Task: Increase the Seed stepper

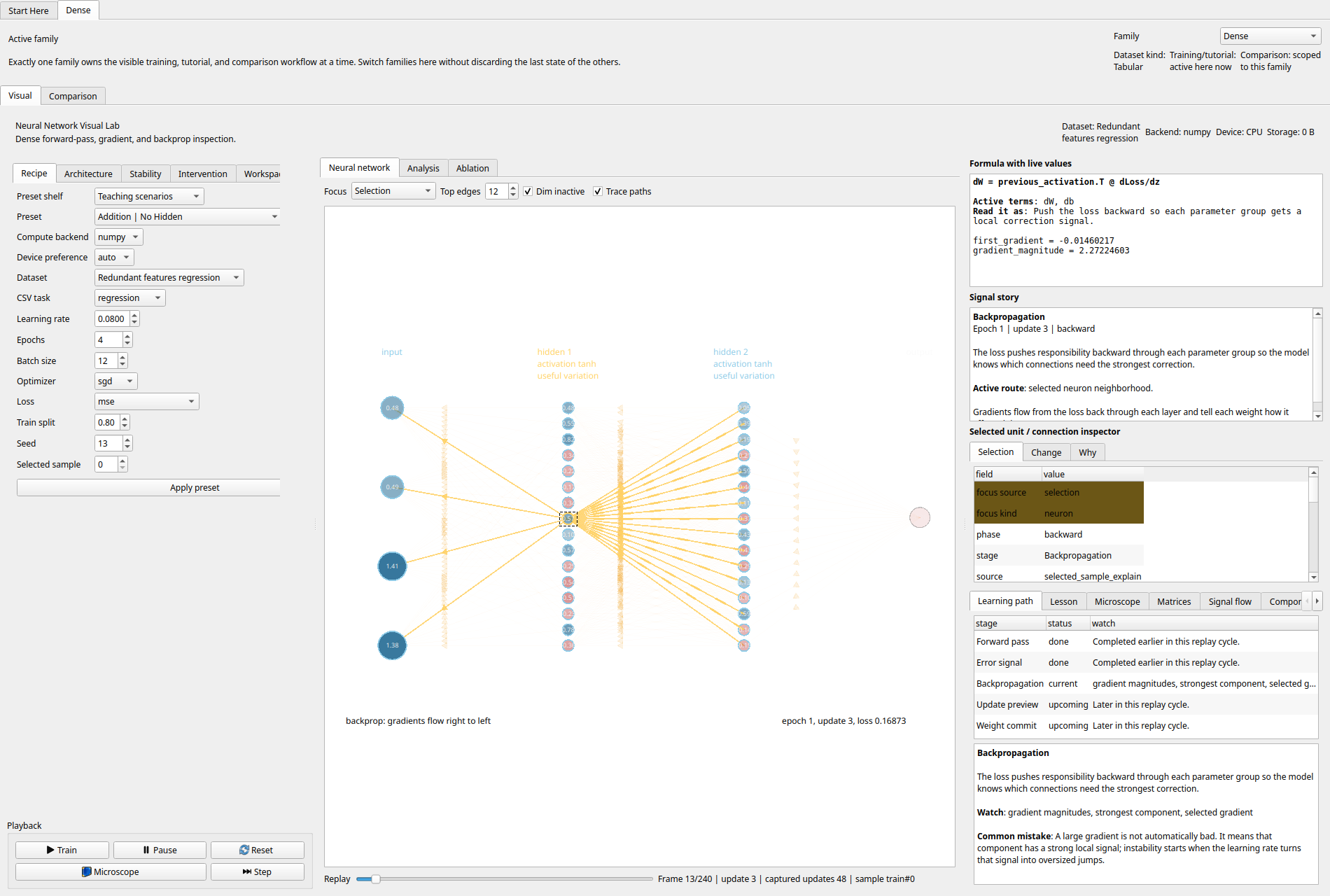Action: [x=127, y=440]
